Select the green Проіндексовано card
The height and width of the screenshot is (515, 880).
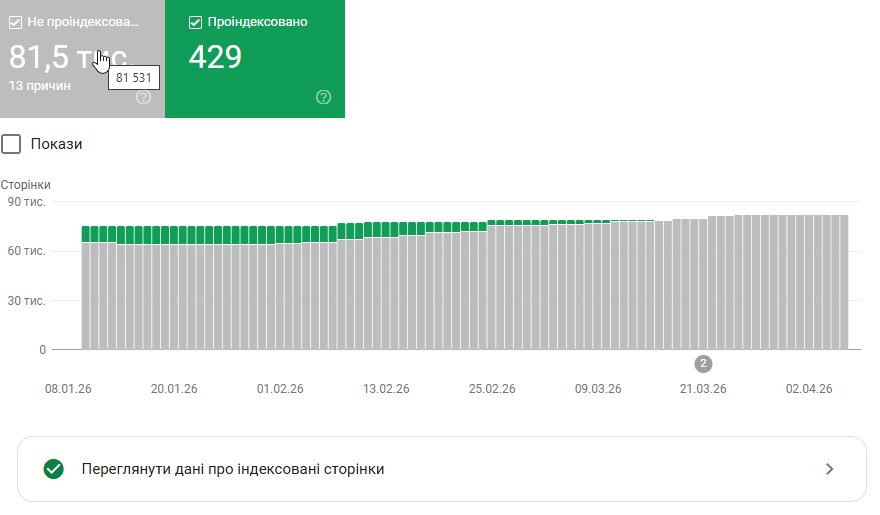[255, 59]
